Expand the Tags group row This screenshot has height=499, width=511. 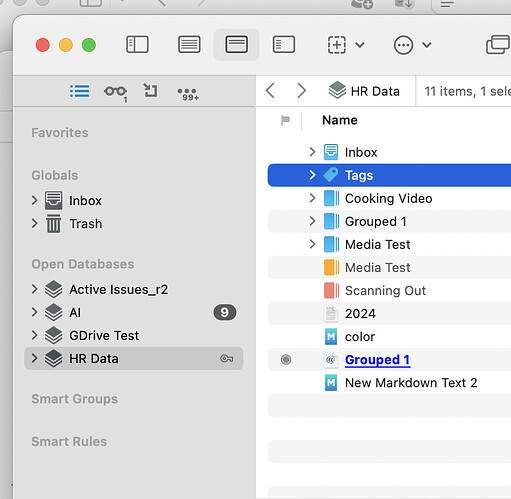pos(312,175)
